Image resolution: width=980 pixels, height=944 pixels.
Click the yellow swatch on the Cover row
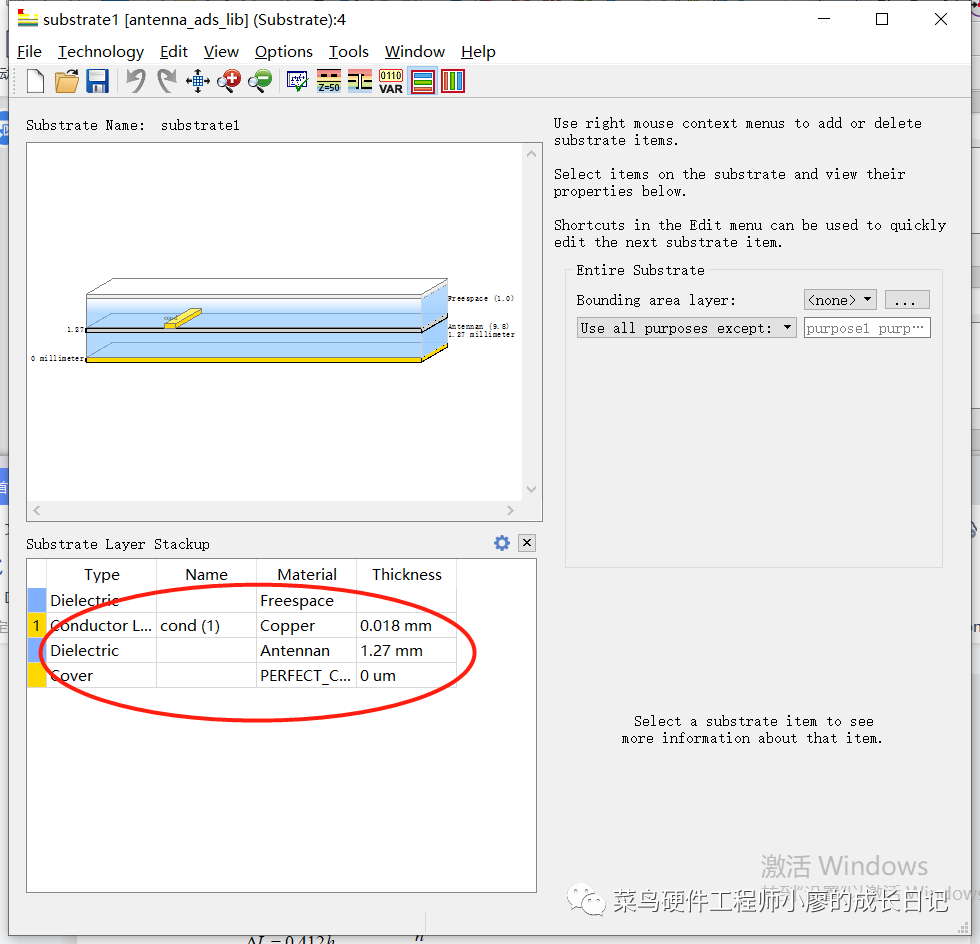pos(37,676)
